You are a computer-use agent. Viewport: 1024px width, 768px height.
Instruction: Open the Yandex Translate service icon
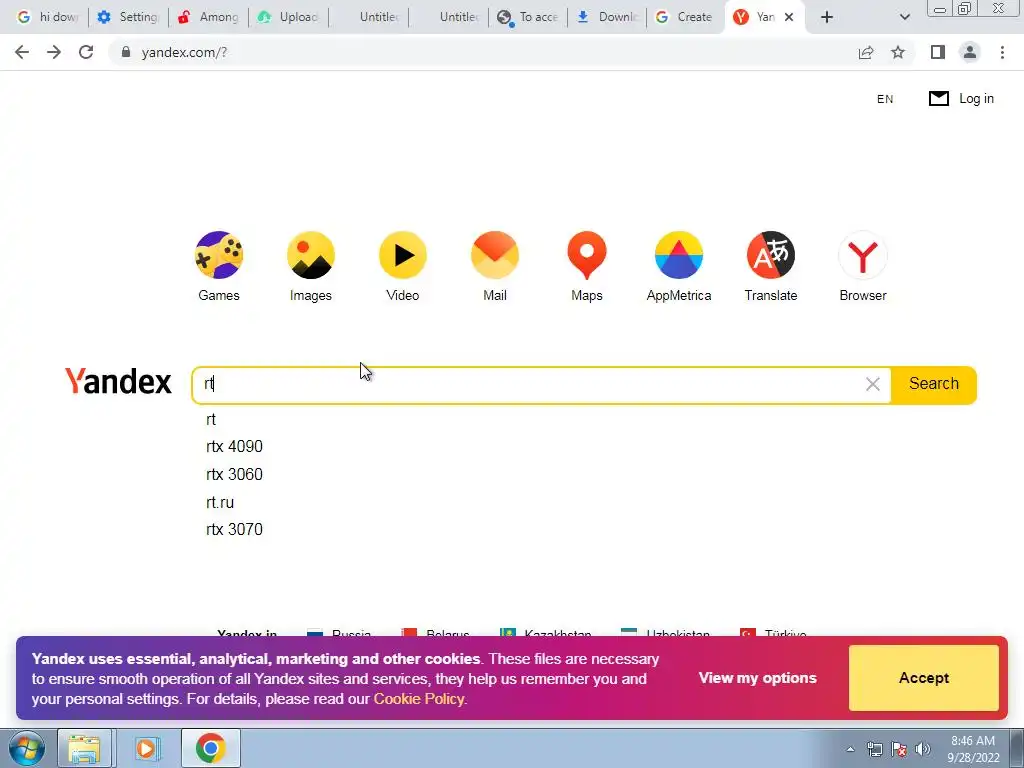coord(771,255)
